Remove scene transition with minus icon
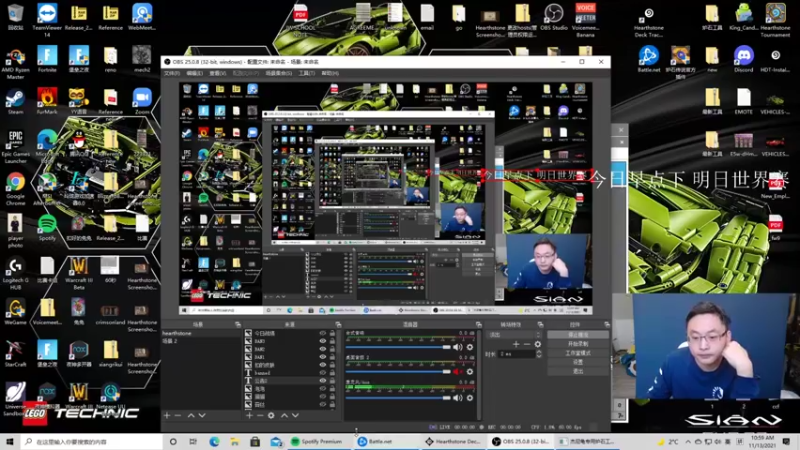The height and width of the screenshot is (450, 800). pyautogui.click(x=527, y=344)
